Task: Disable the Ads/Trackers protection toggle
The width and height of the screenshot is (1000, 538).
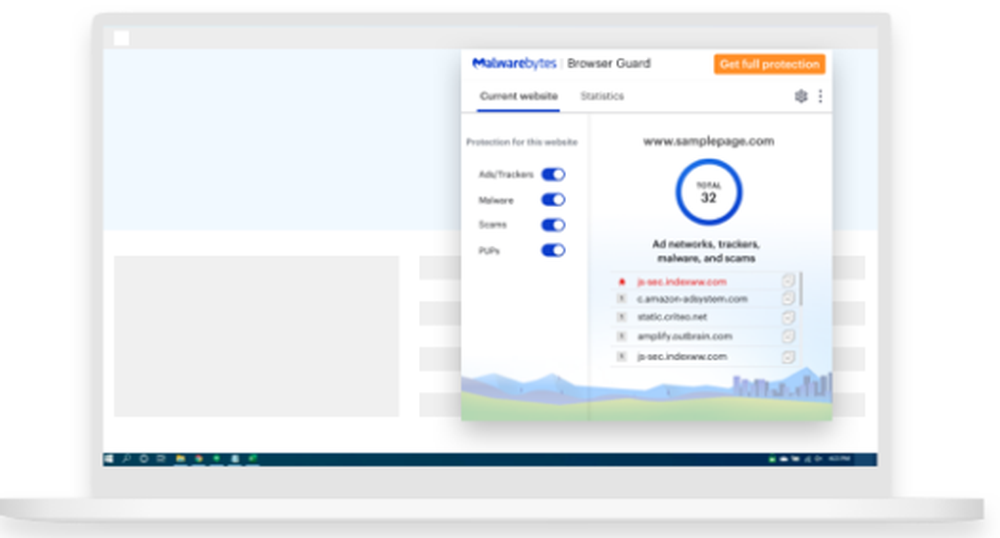Action: [553, 175]
